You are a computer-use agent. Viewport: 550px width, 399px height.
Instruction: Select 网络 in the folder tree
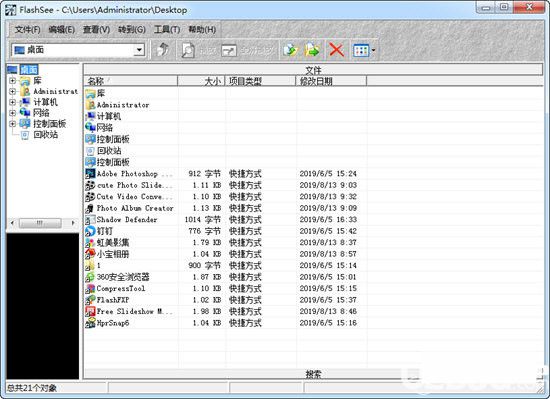click(41, 113)
